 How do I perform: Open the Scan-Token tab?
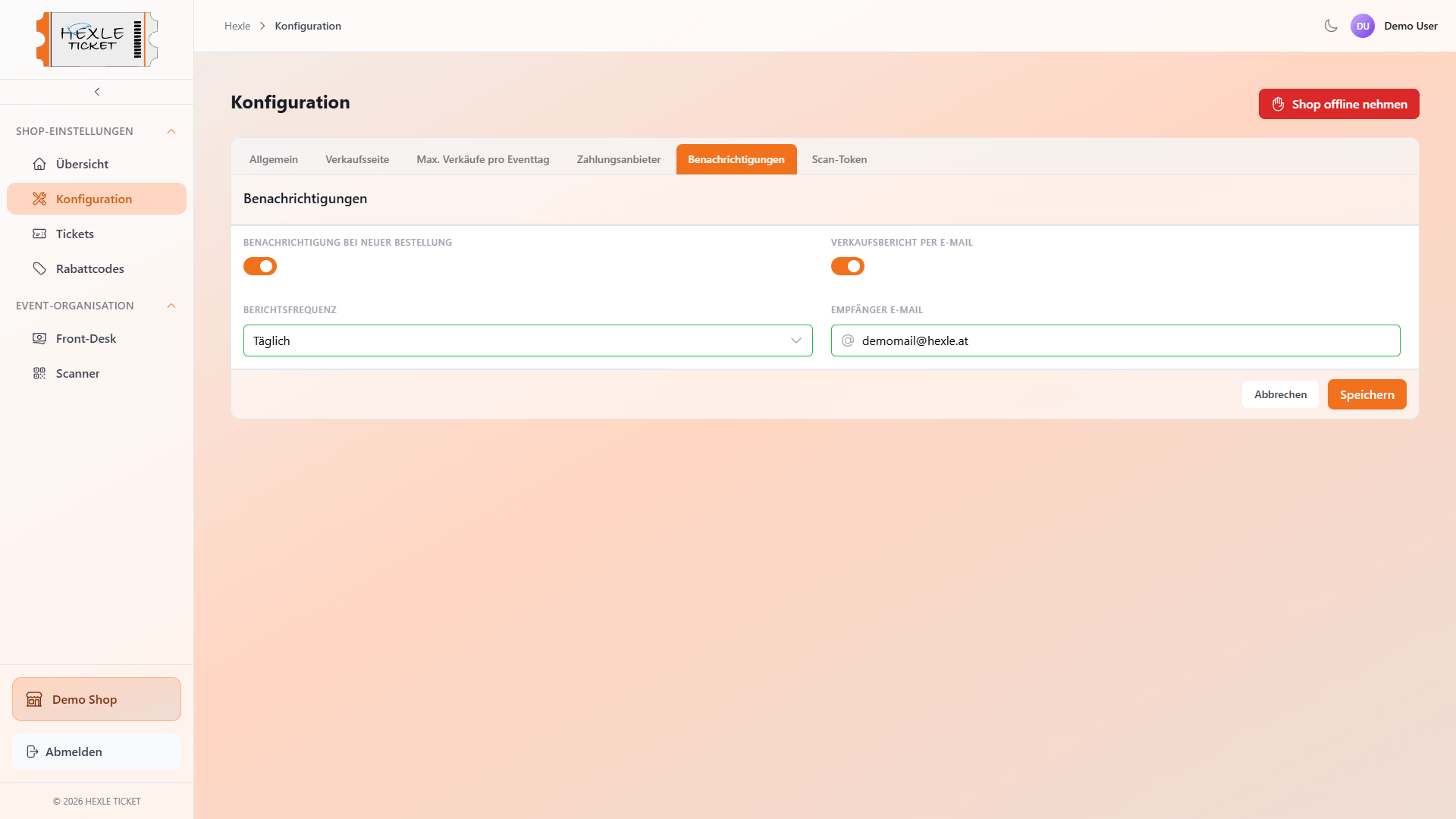(839, 159)
